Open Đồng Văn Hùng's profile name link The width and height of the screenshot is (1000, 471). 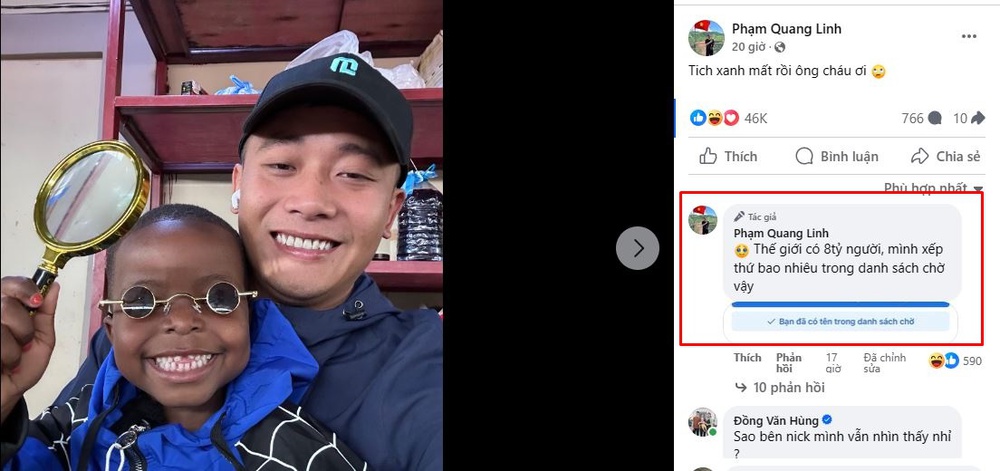[x=776, y=420]
